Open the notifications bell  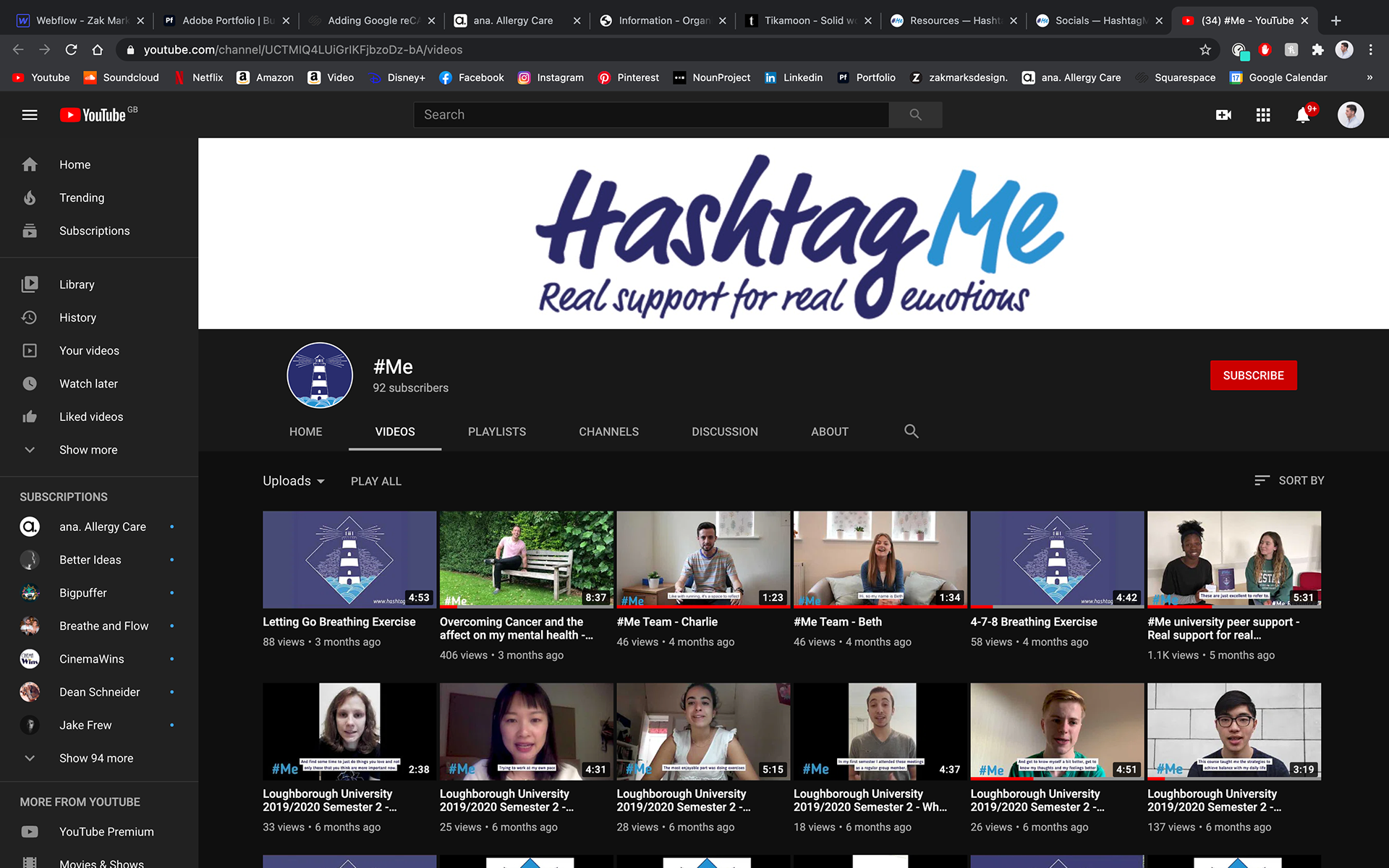coord(1304,115)
